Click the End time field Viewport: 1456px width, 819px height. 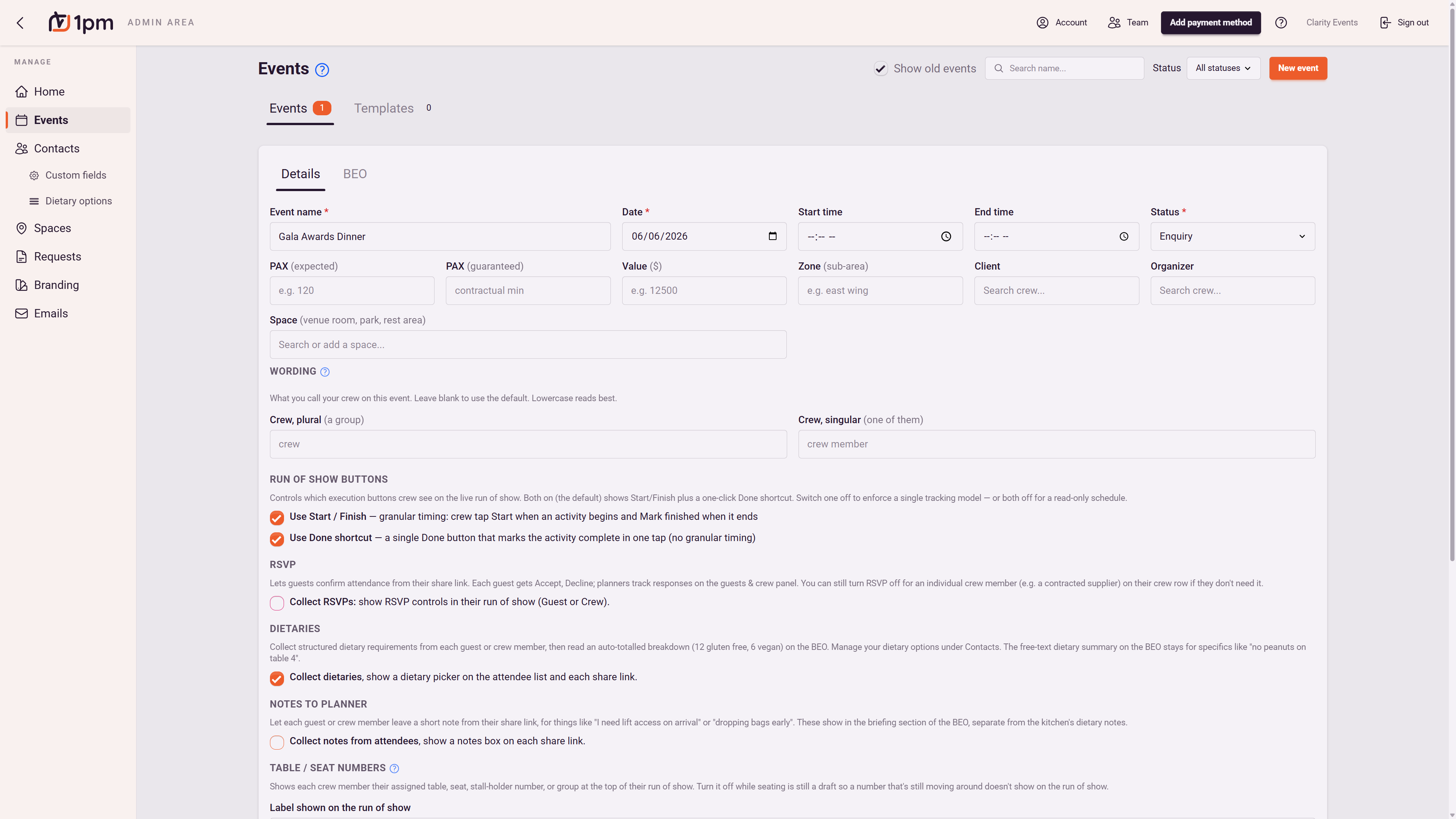1056,236
